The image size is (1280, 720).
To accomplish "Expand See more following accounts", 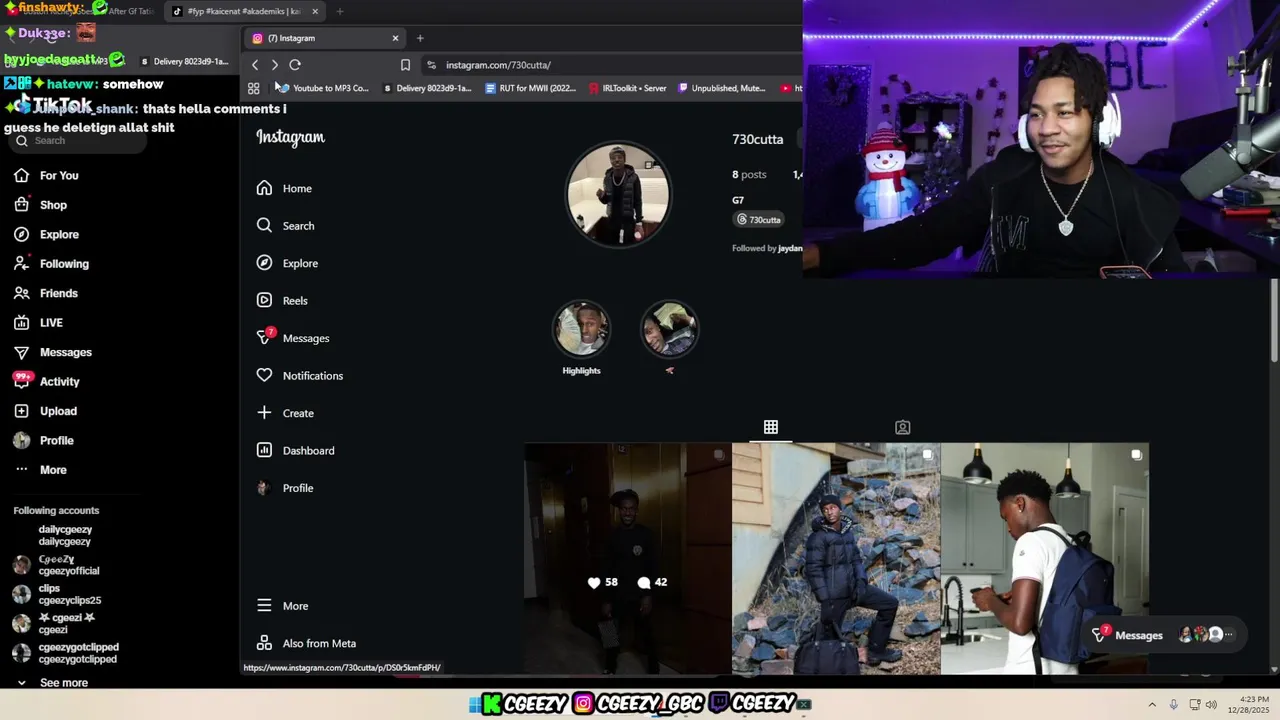I will coord(52,683).
